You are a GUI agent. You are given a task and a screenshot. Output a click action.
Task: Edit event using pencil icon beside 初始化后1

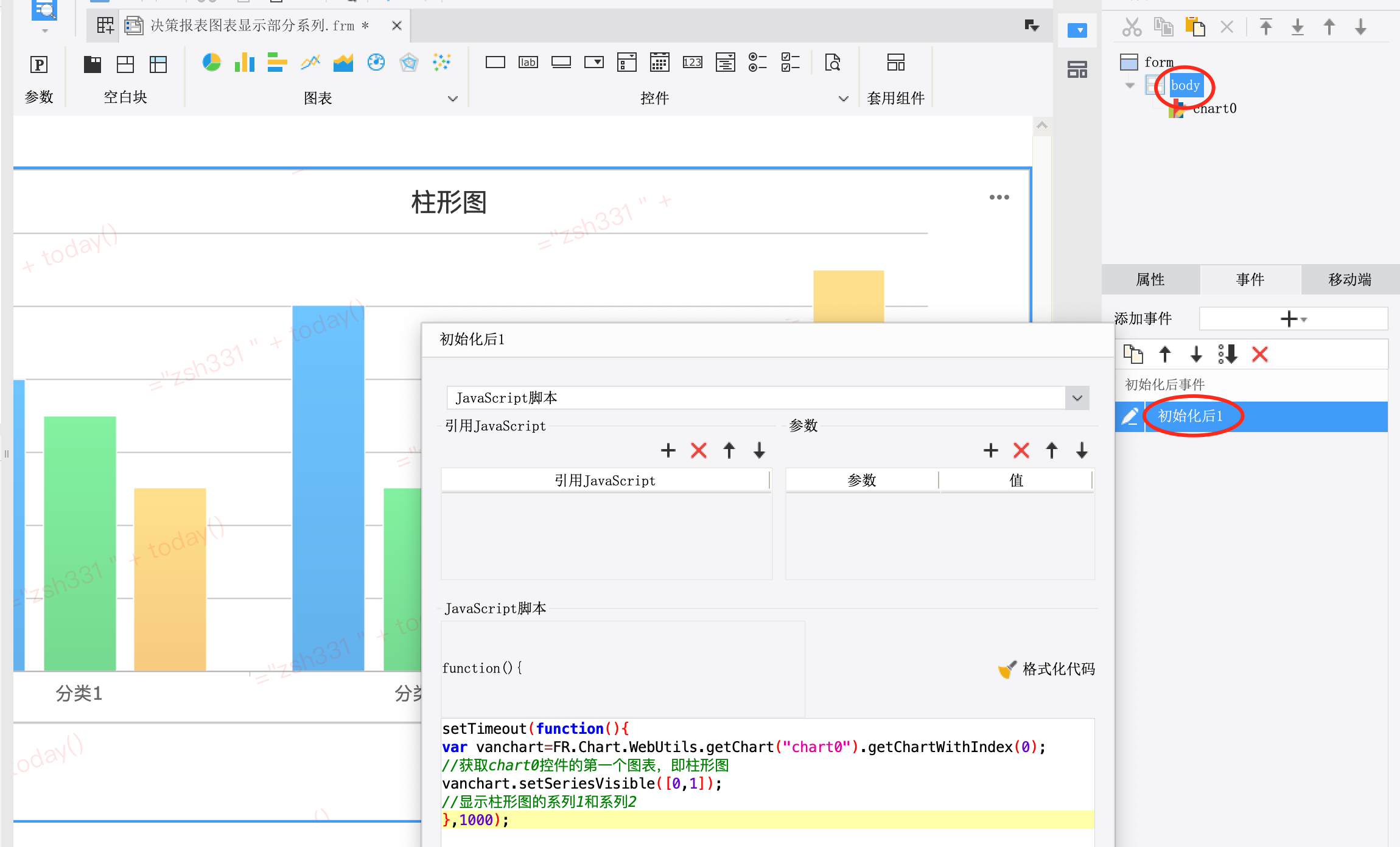pyautogui.click(x=1130, y=416)
